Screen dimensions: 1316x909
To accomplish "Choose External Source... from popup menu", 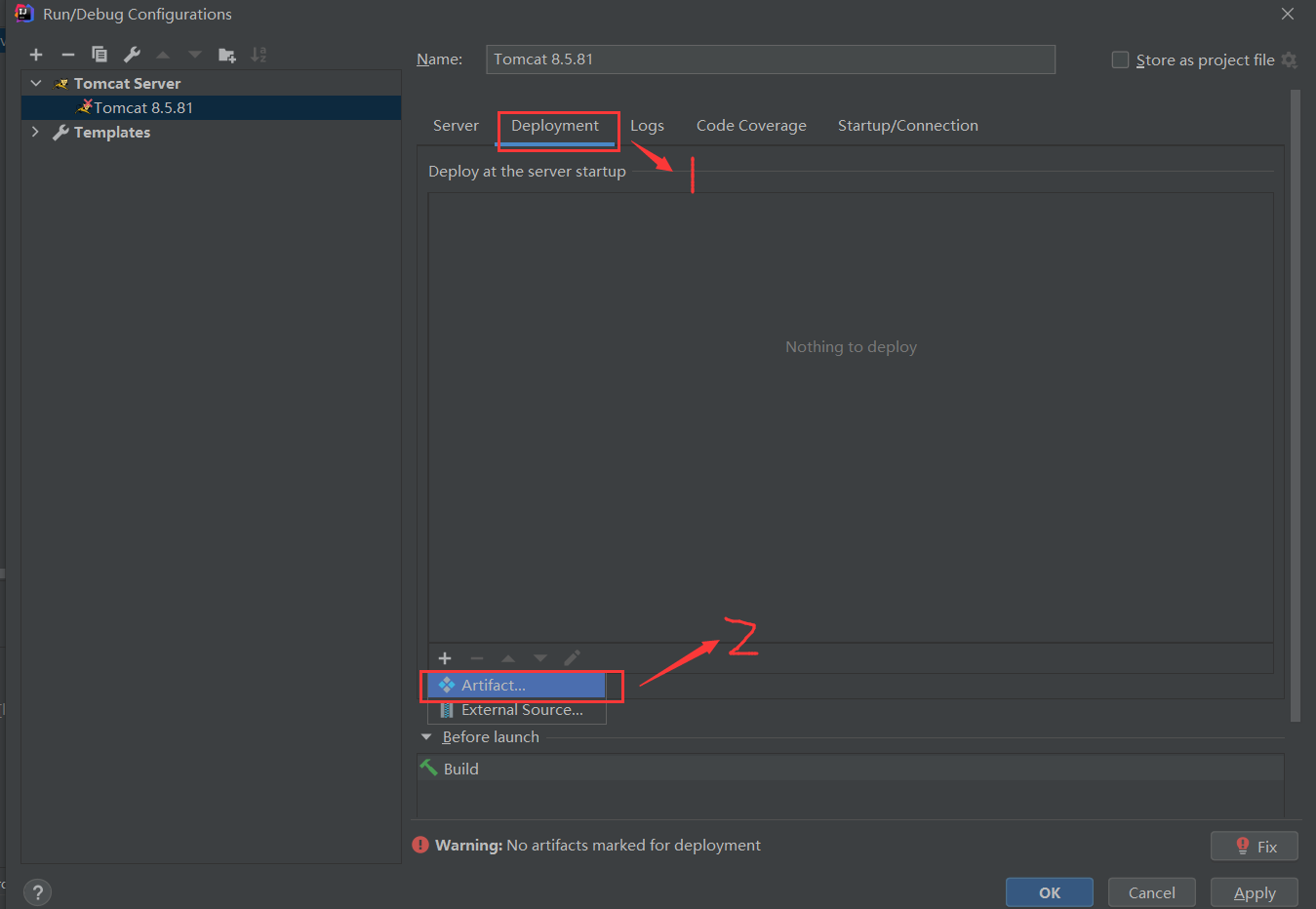I will (517, 710).
